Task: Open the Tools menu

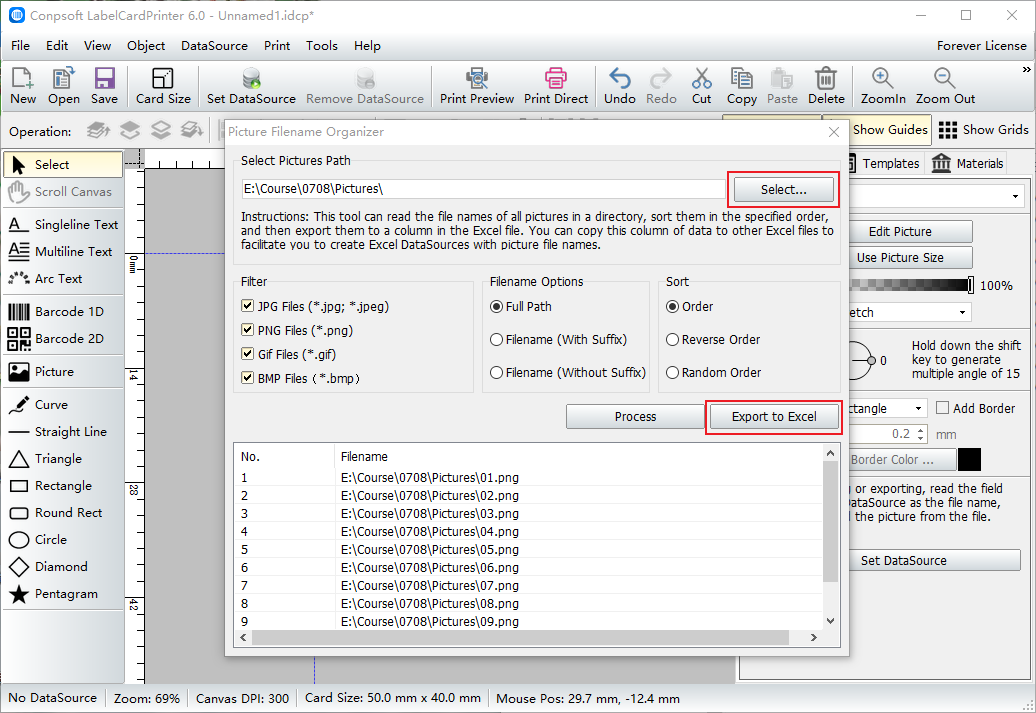Action: point(322,46)
